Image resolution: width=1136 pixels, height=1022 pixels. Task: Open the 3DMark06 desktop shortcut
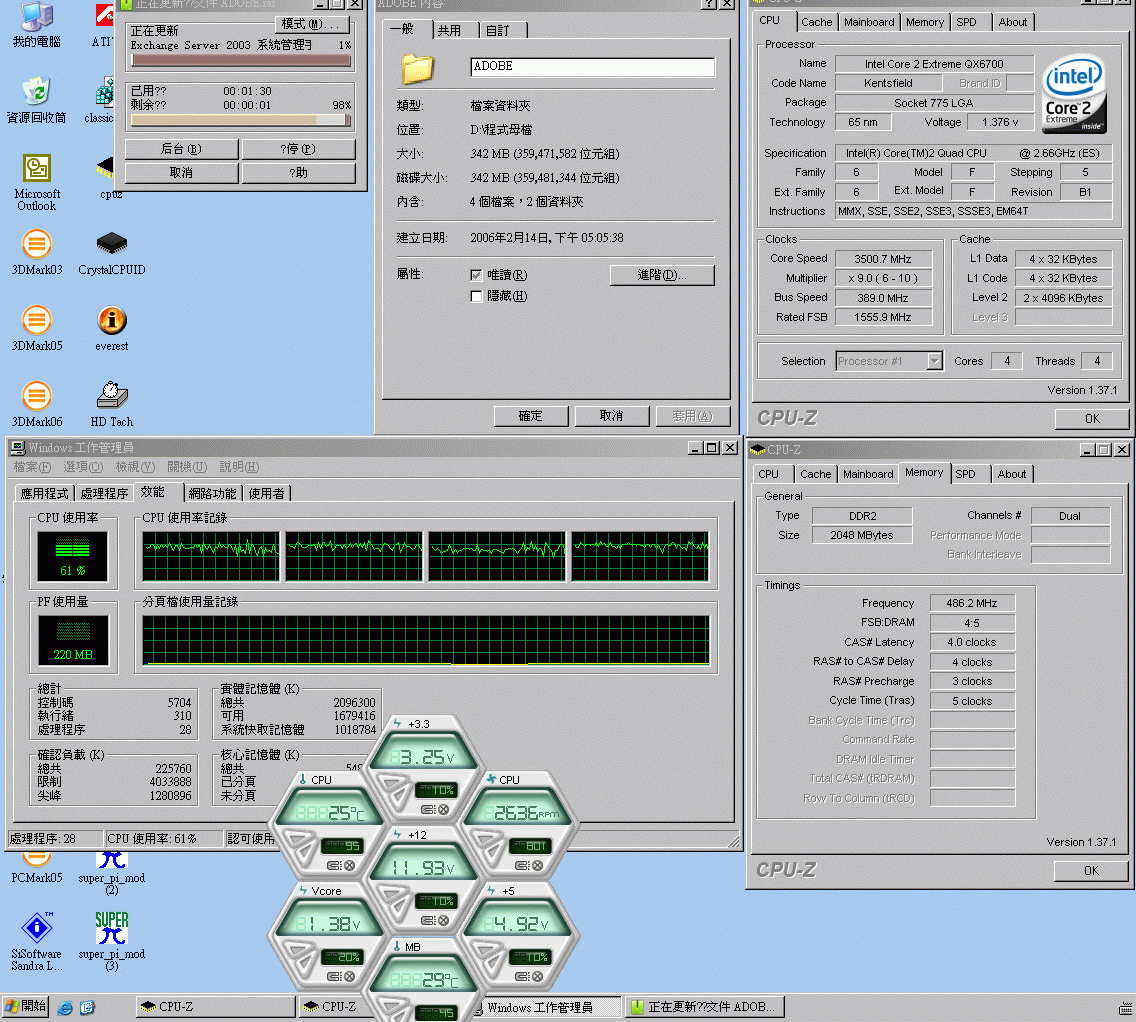coord(36,405)
